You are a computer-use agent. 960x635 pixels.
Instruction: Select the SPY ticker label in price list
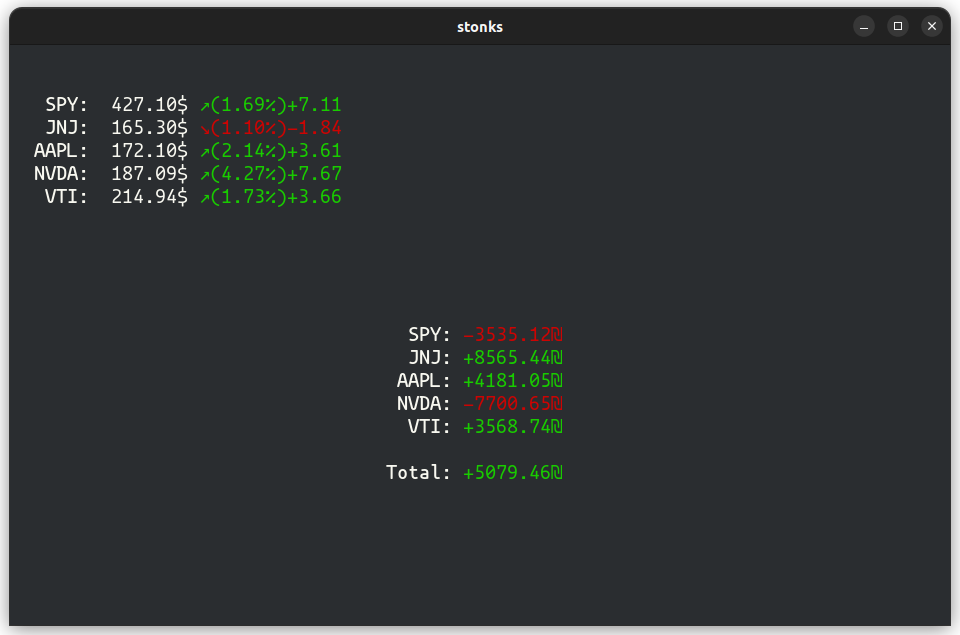pos(66,105)
